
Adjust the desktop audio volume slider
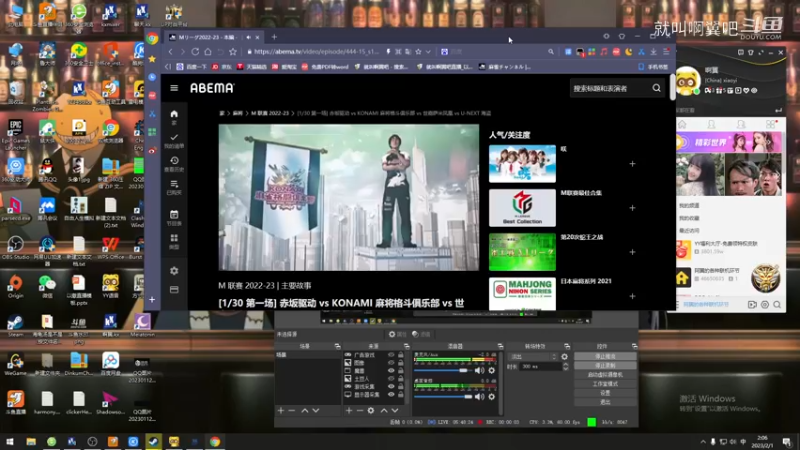coord(443,396)
